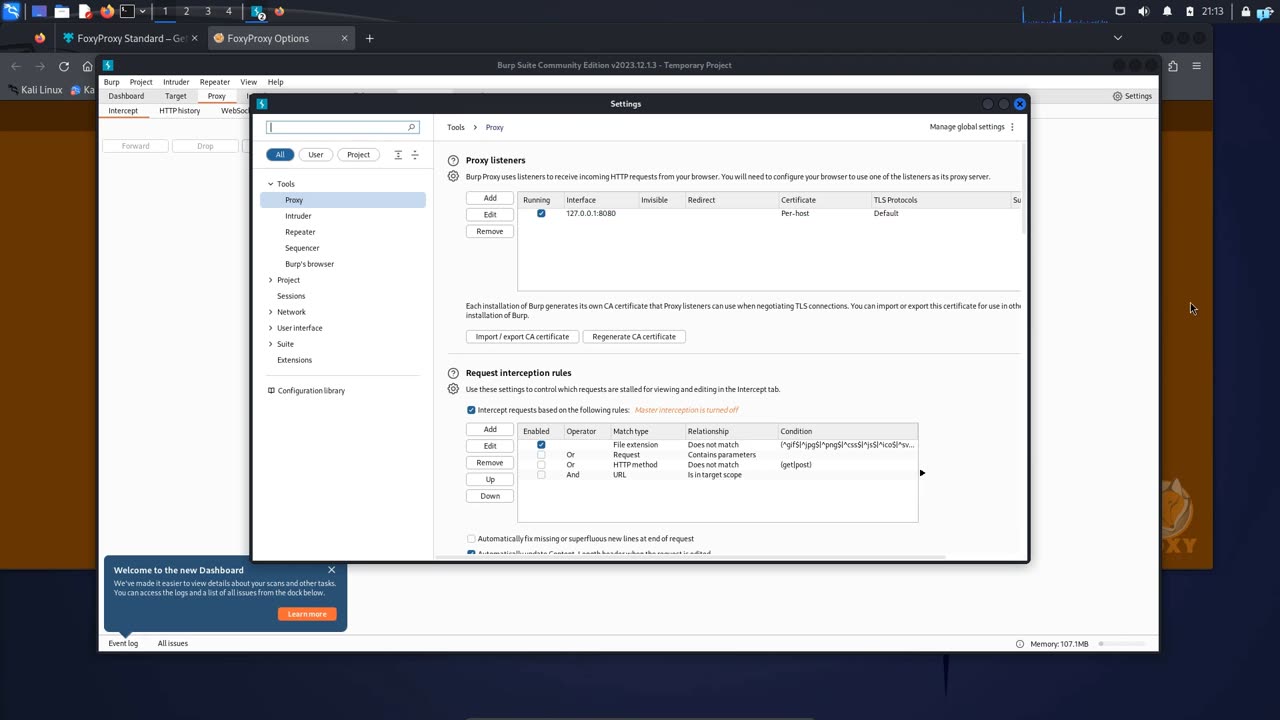Open the Firefox list all tabs chevron
1280x720 pixels.
coord(1118,38)
